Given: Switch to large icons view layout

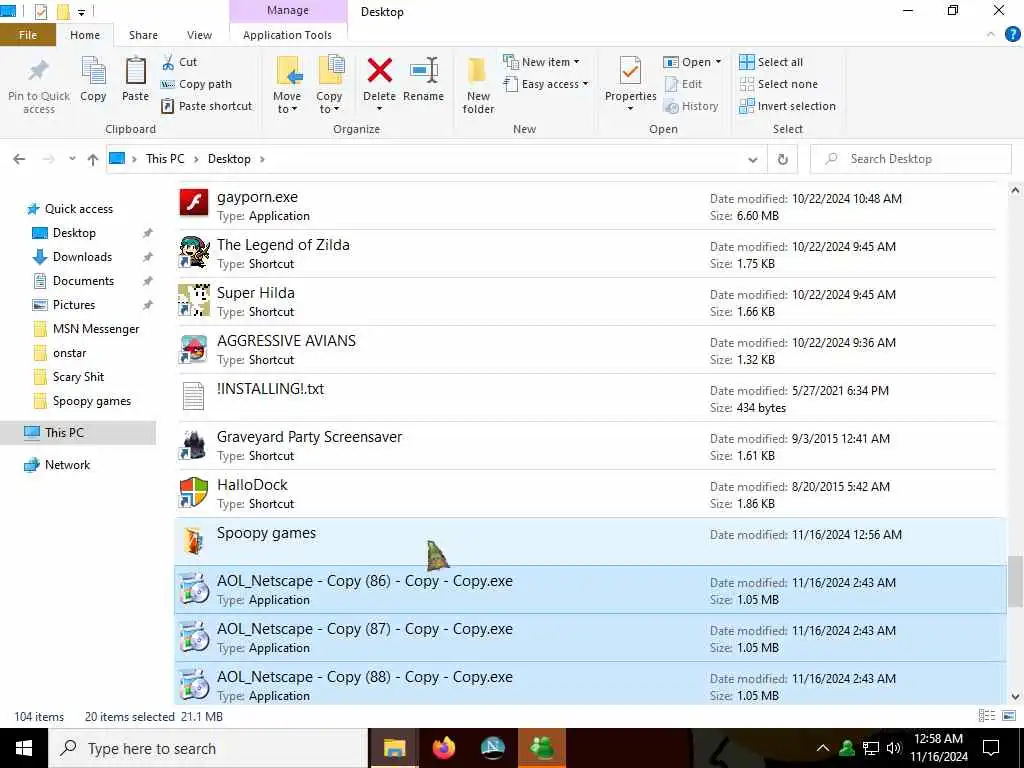Looking at the screenshot, I should (x=1008, y=716).
